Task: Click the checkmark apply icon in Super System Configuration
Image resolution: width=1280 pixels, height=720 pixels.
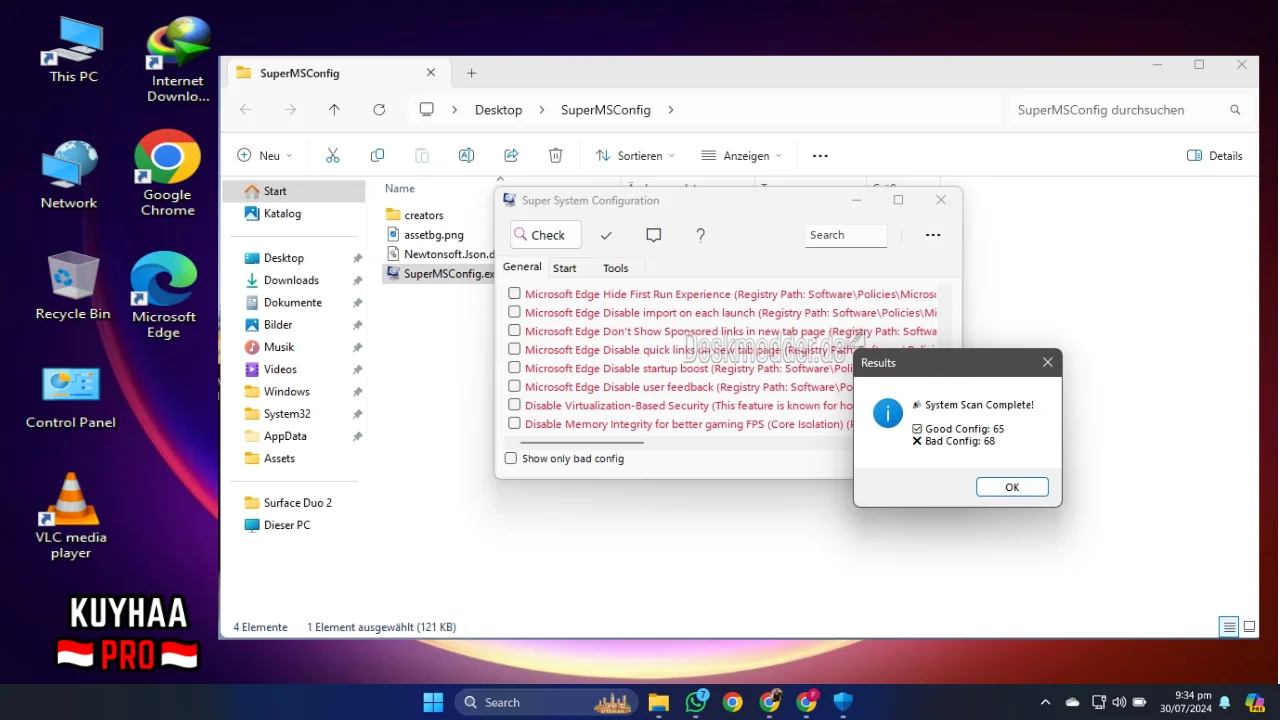Action: pyautogui.click(x=606, y=235)
